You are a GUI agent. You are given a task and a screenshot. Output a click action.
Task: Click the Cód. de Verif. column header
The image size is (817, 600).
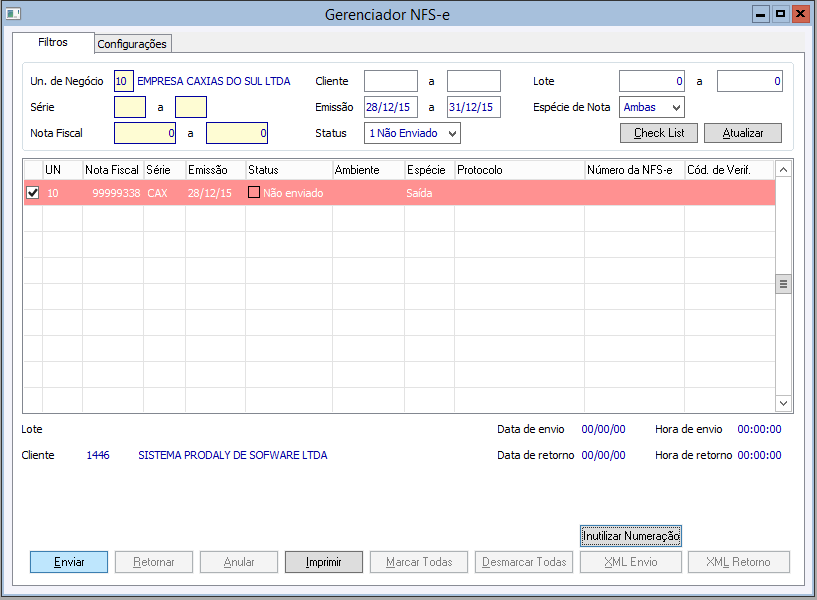coord(729,170)
